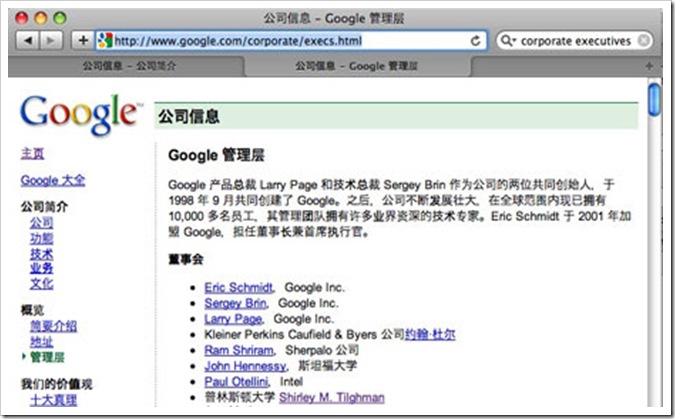Open the Eric Schmidt board member link
675x419 pixels.
pos(238,287)
